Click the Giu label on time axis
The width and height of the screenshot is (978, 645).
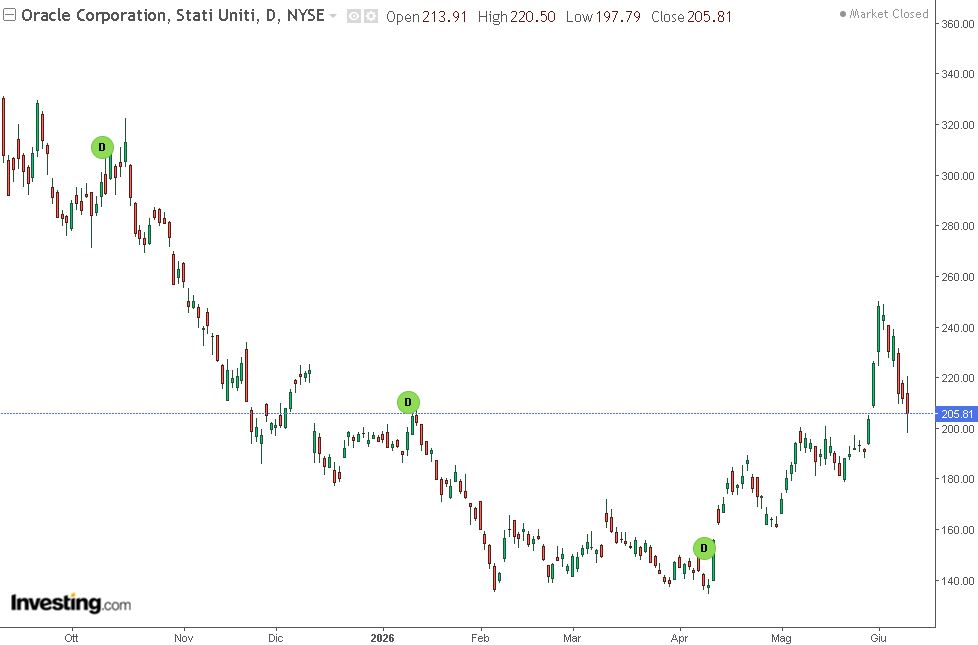pyautogui.click(x=878, y=638)
